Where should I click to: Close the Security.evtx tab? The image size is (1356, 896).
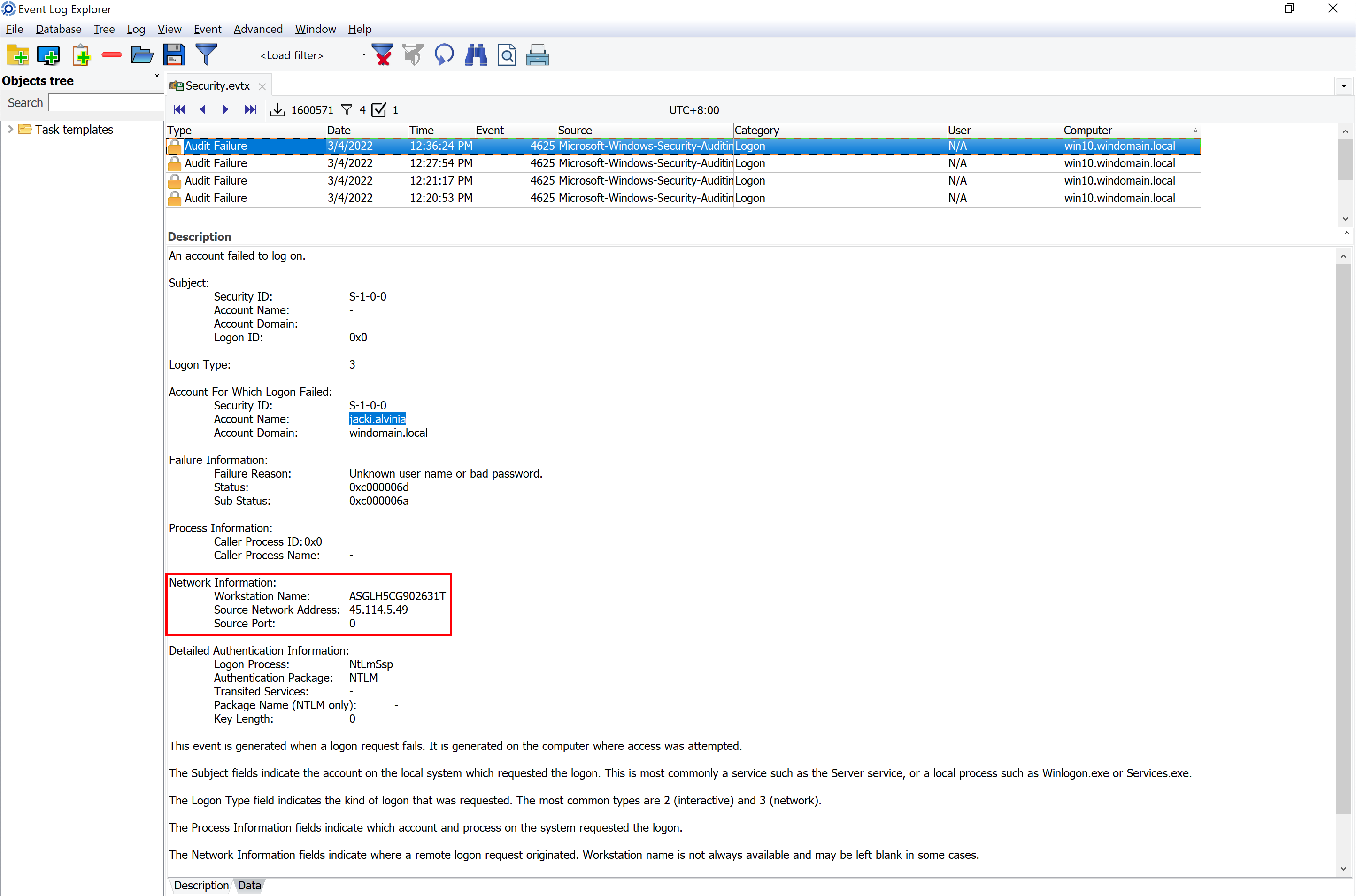[x=262, y=86]
